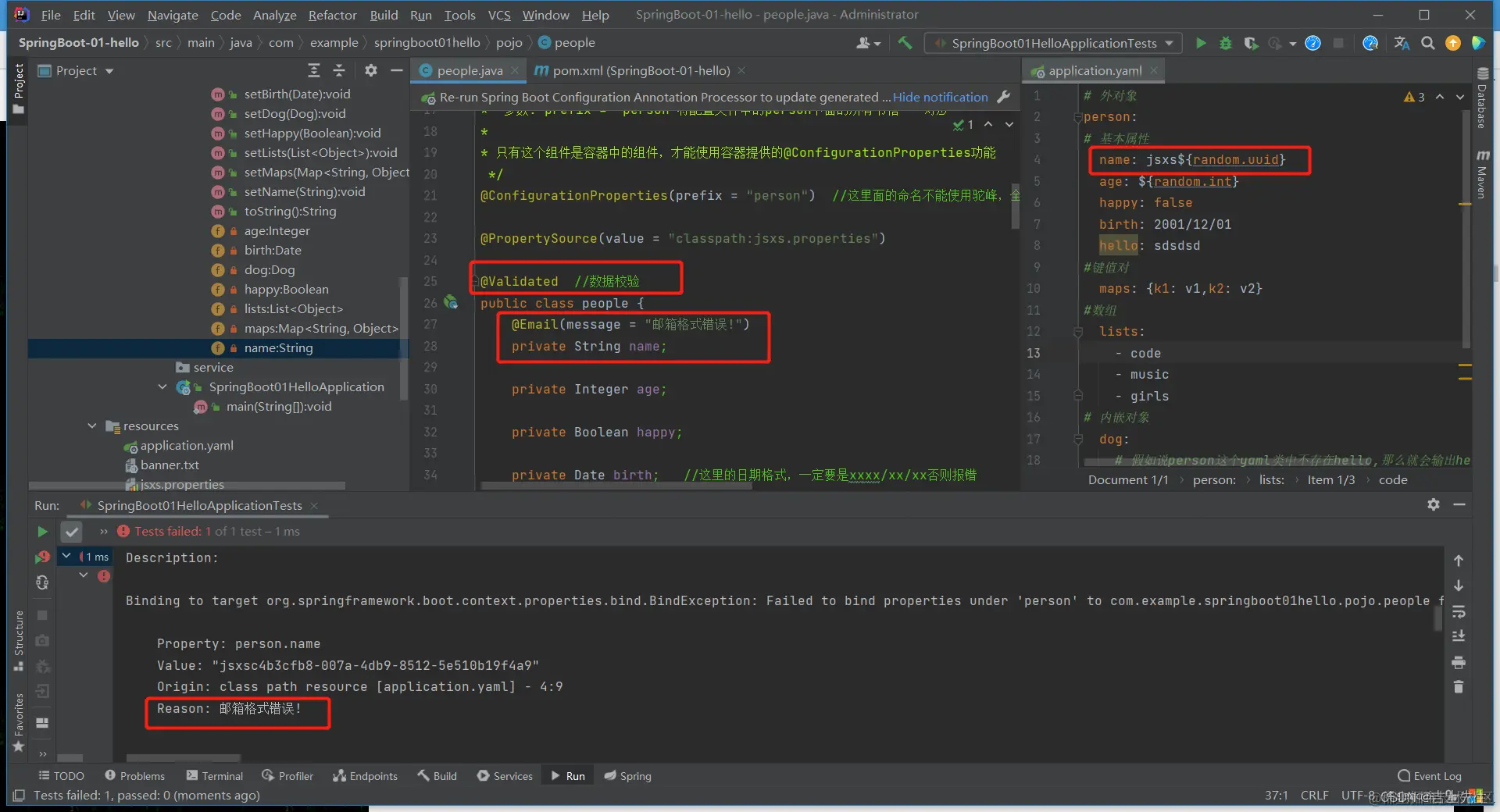Print the Run console output
Viewport: 1500px width, 812px height.
pyautogui.click(x=1459, y=662)
